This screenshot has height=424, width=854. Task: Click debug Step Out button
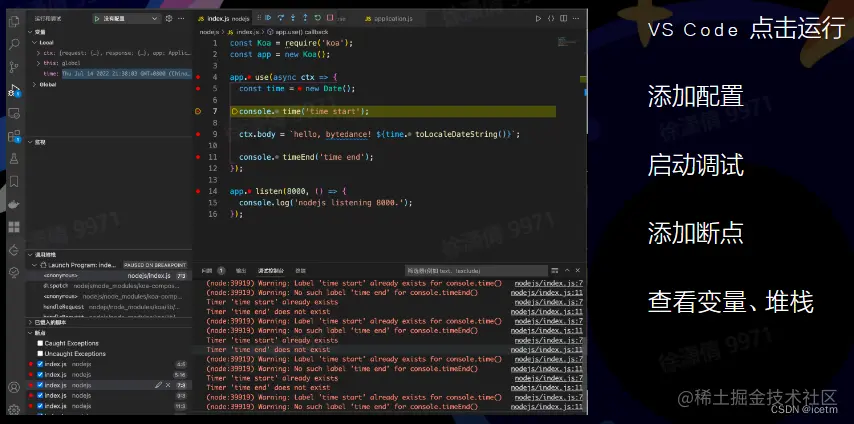[305, 18]
